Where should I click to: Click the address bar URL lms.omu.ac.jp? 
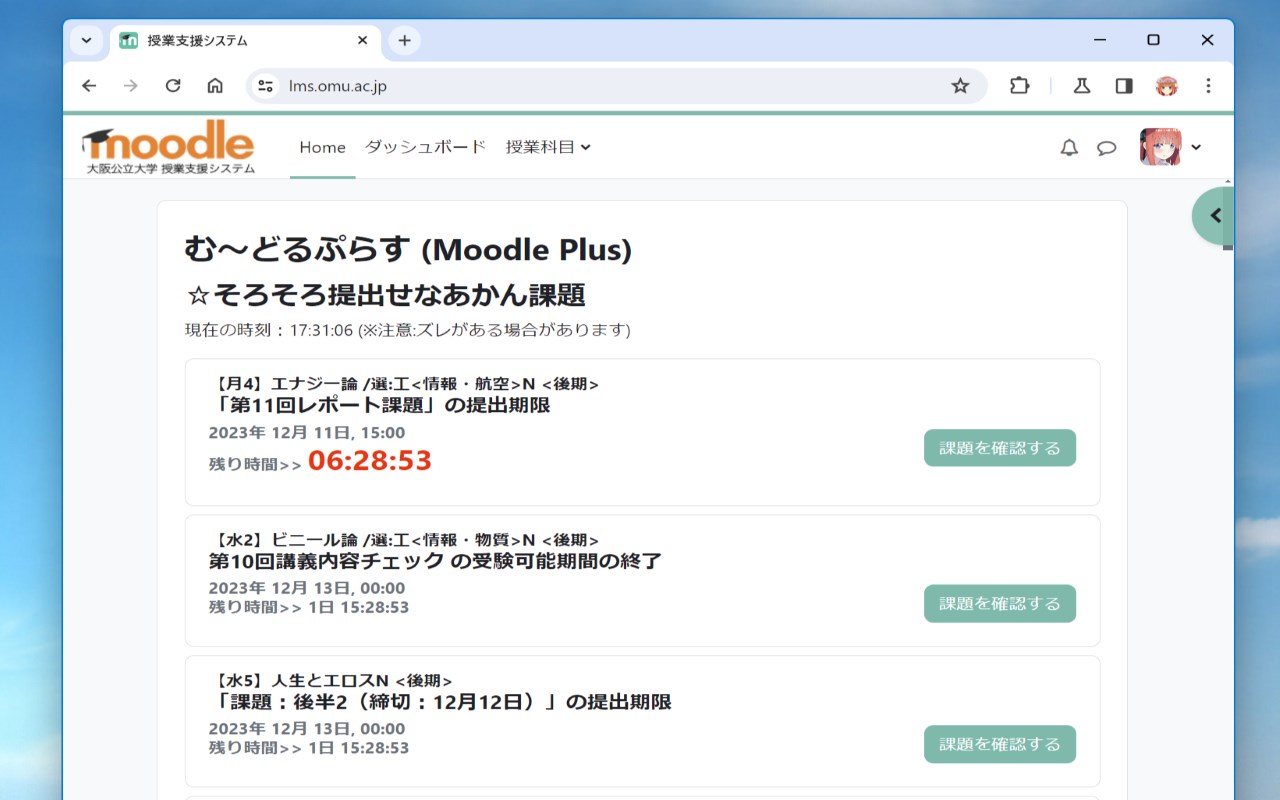(x=338, y=86)
